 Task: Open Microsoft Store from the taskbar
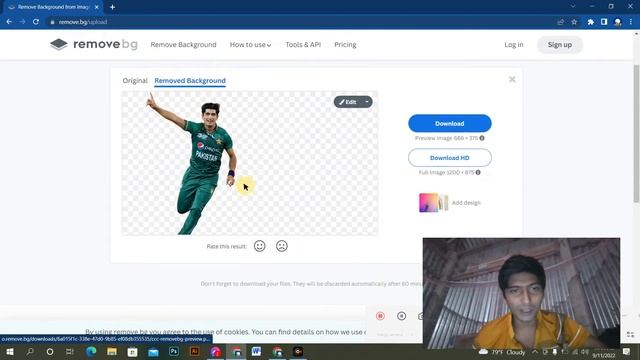pos(132,351)
